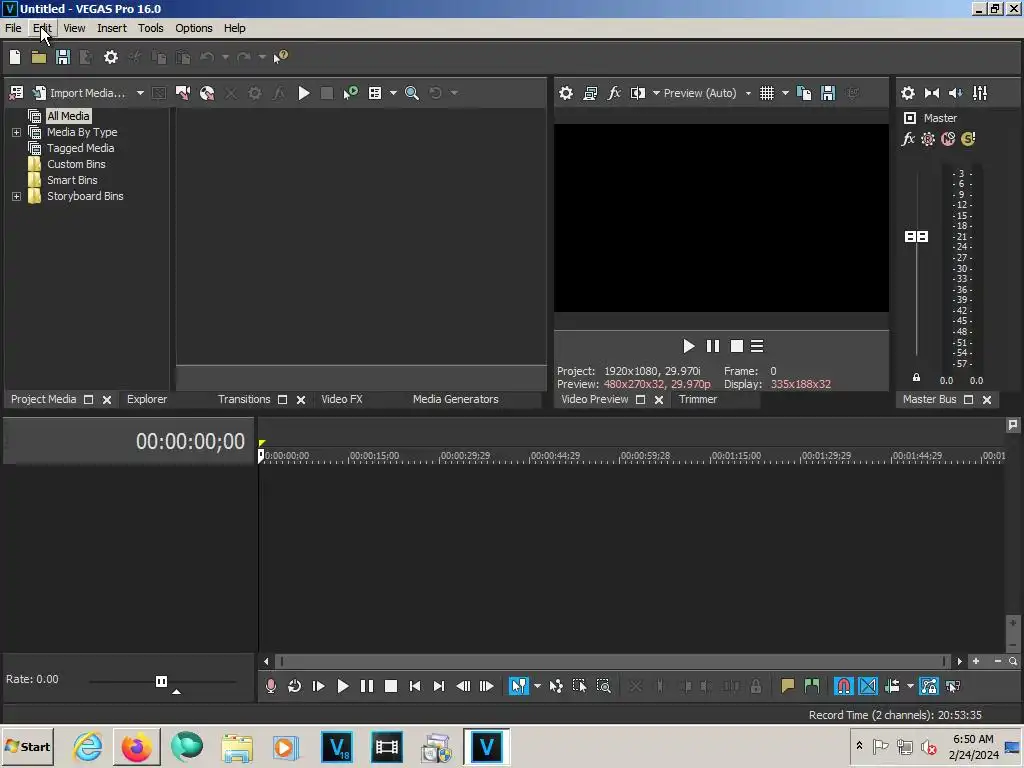
Task: Toggle Master mute icon
Action: (948, 139)
